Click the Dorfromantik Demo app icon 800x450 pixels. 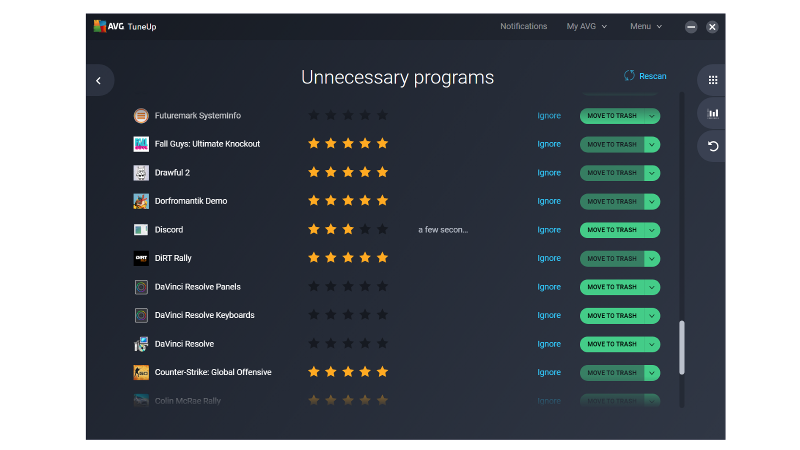[x=141, y=201]
